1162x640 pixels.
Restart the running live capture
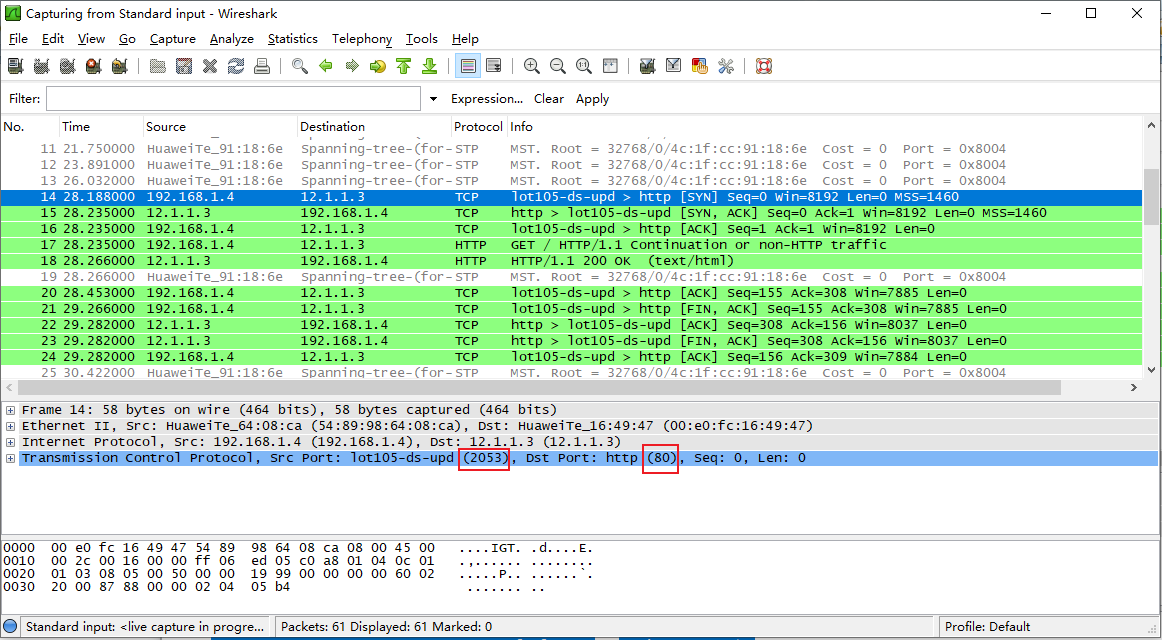coord(119,67)
